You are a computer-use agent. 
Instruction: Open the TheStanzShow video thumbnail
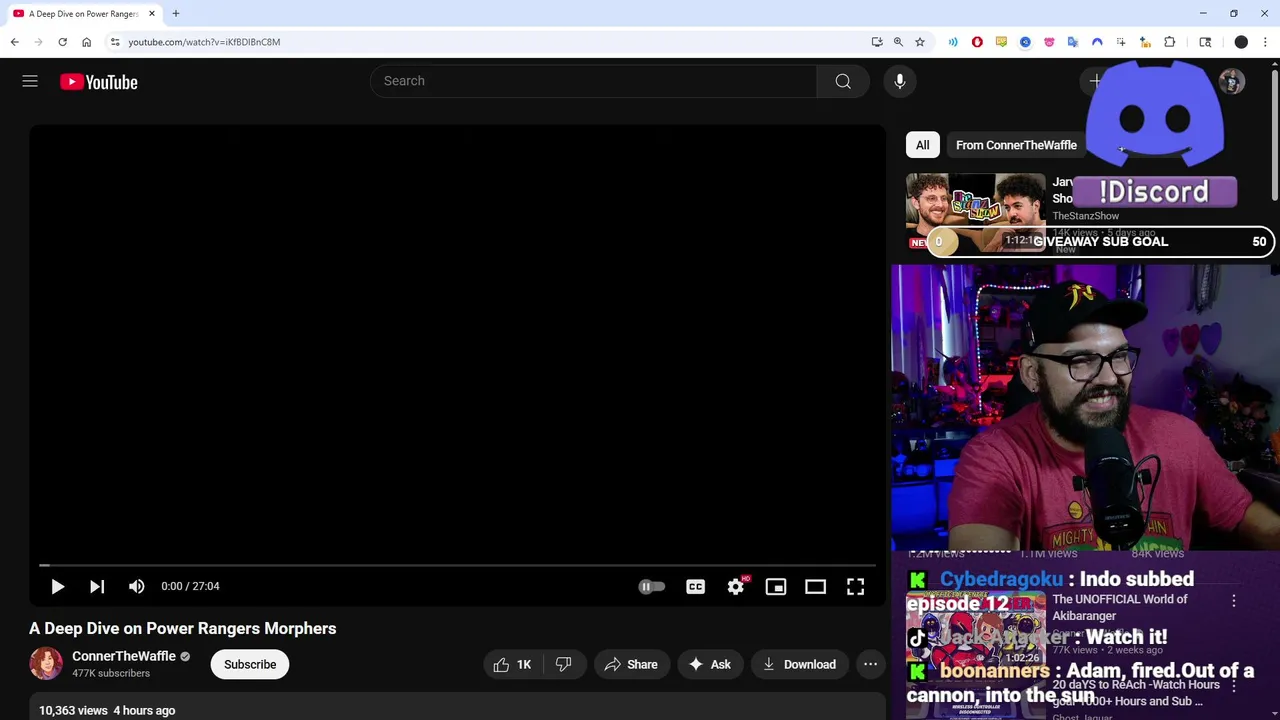click(x=976, y=212)
